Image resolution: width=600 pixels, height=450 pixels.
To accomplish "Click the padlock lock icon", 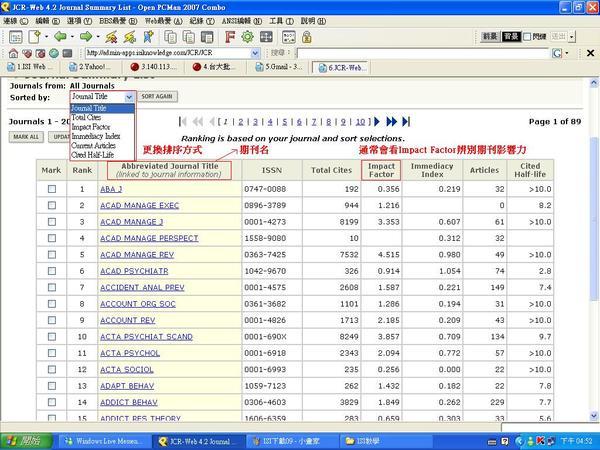I will pyautogui.click(x=307, y=37).
